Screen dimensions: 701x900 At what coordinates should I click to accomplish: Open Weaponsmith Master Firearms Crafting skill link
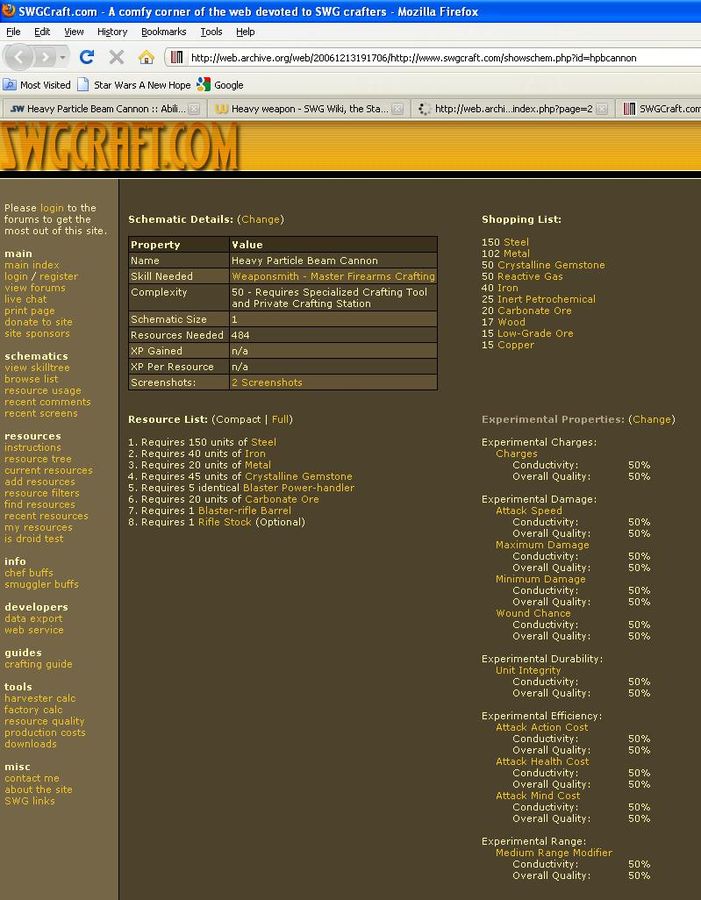(x=333, y=276)
